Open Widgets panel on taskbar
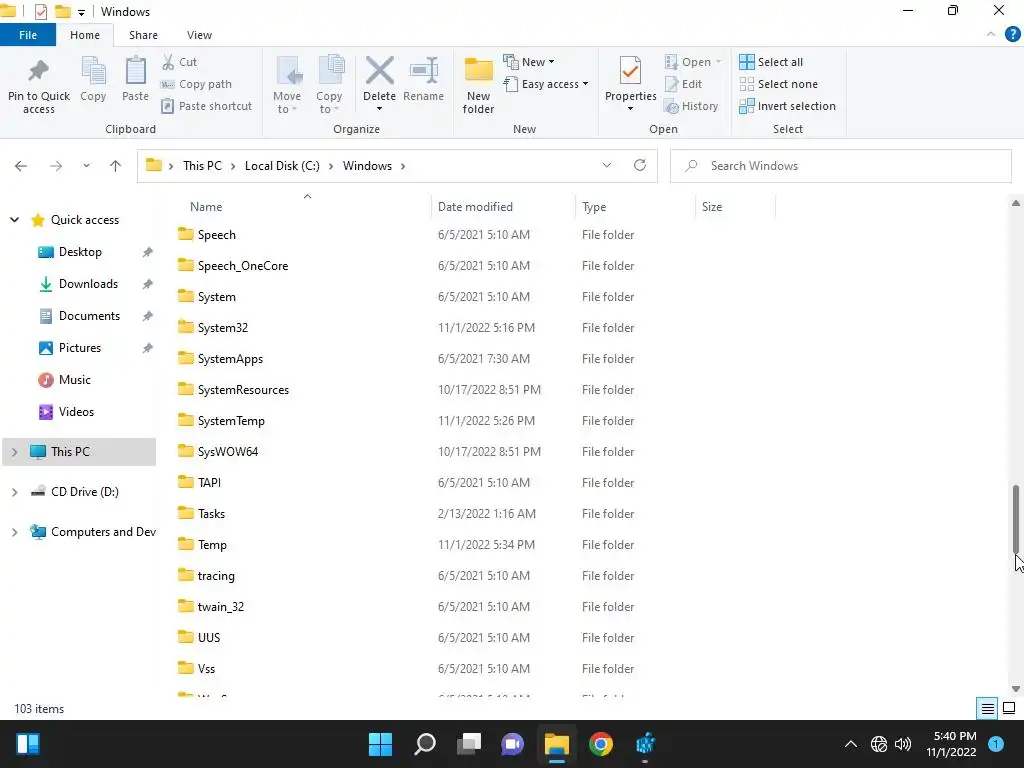This screenshot has width=1024, height=768. 28,744
